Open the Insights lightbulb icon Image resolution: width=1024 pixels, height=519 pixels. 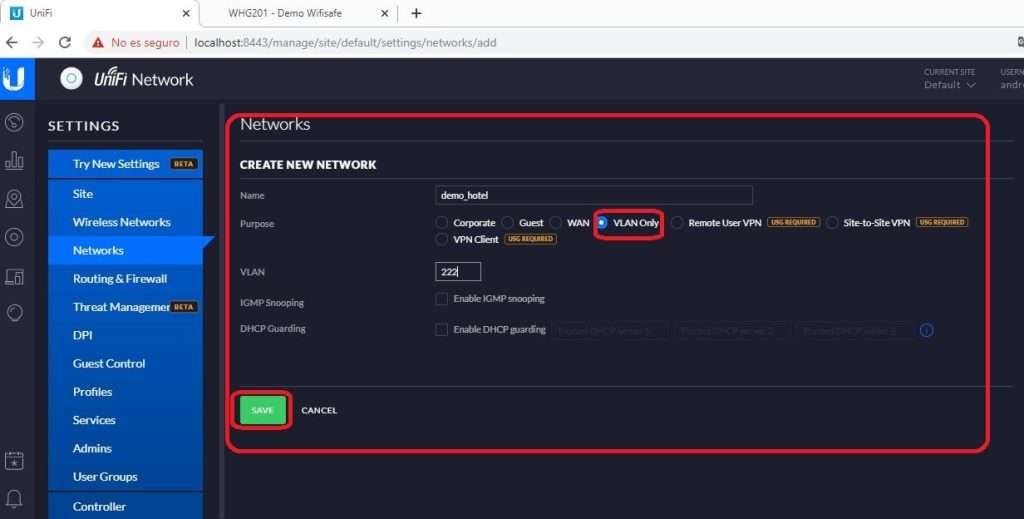(14, 313)
